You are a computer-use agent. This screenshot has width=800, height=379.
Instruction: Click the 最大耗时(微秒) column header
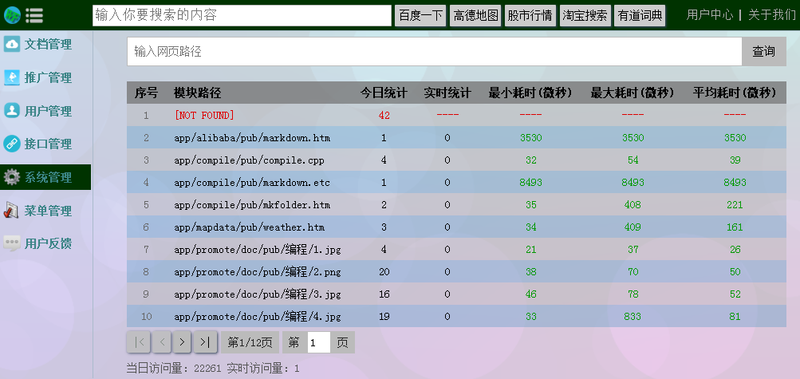[x=633, y=93]
